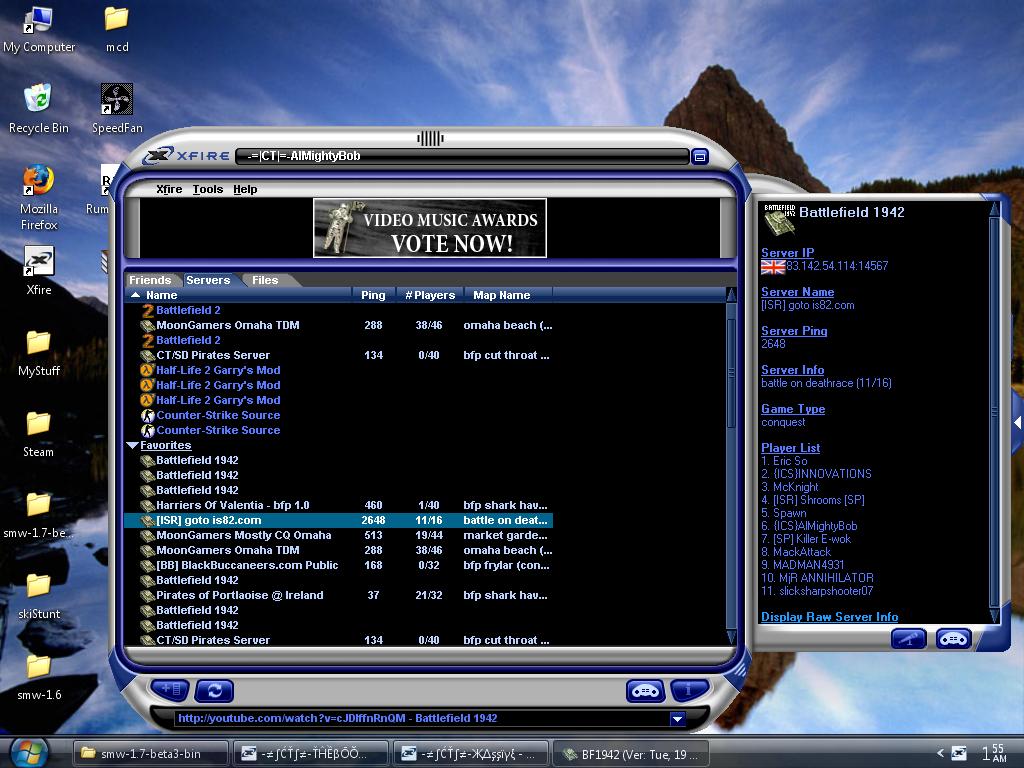
Task: Switch to the Friends tab
Action: [150, 280]
